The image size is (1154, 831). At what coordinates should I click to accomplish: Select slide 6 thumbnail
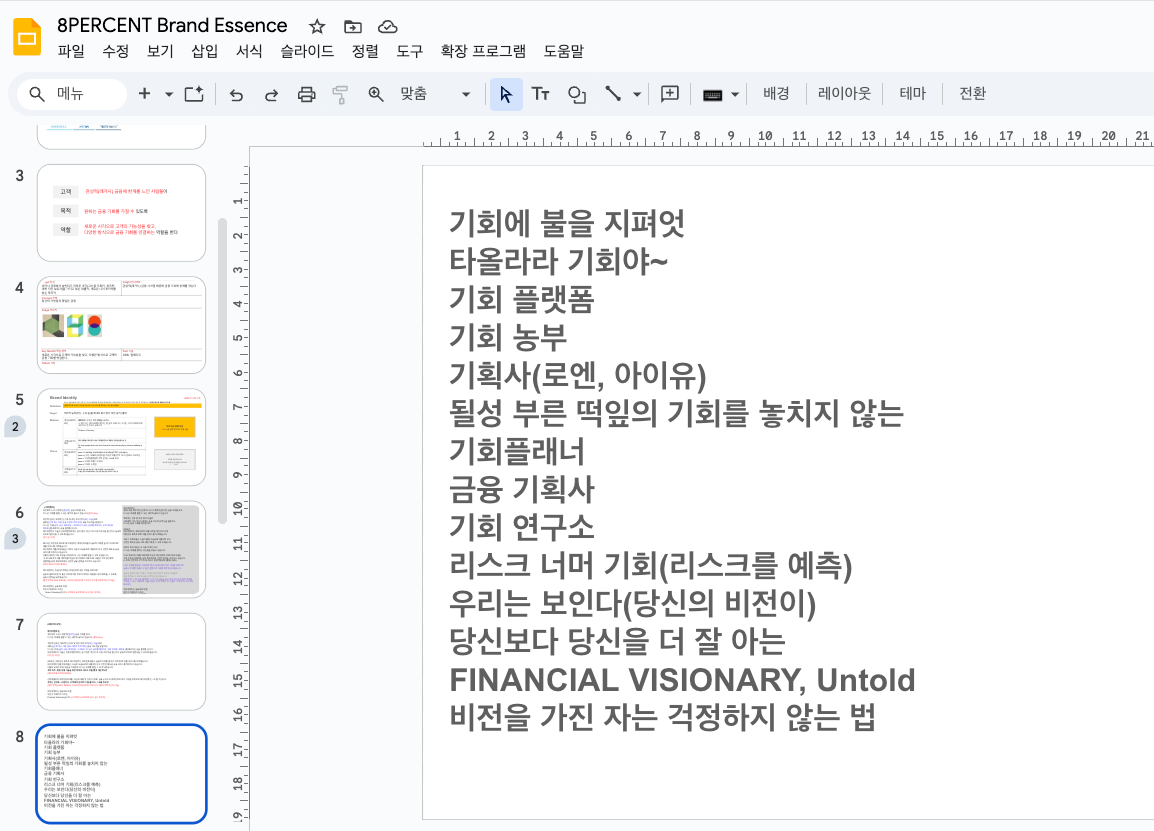121,549
